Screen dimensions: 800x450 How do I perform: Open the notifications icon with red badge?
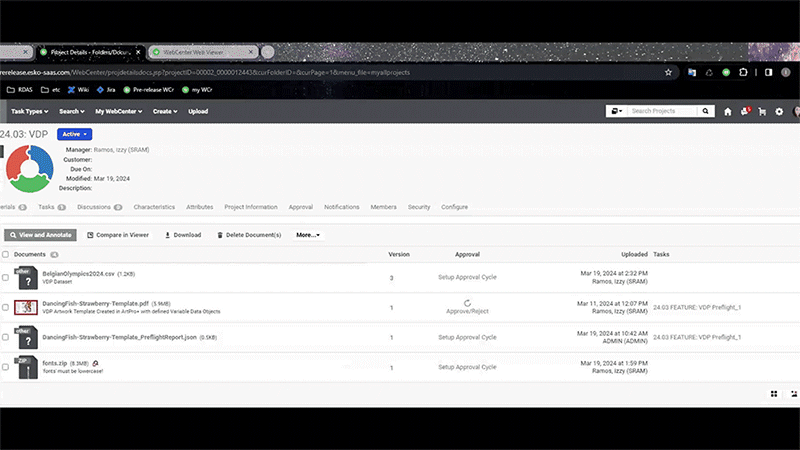click(x=745, y=111)
